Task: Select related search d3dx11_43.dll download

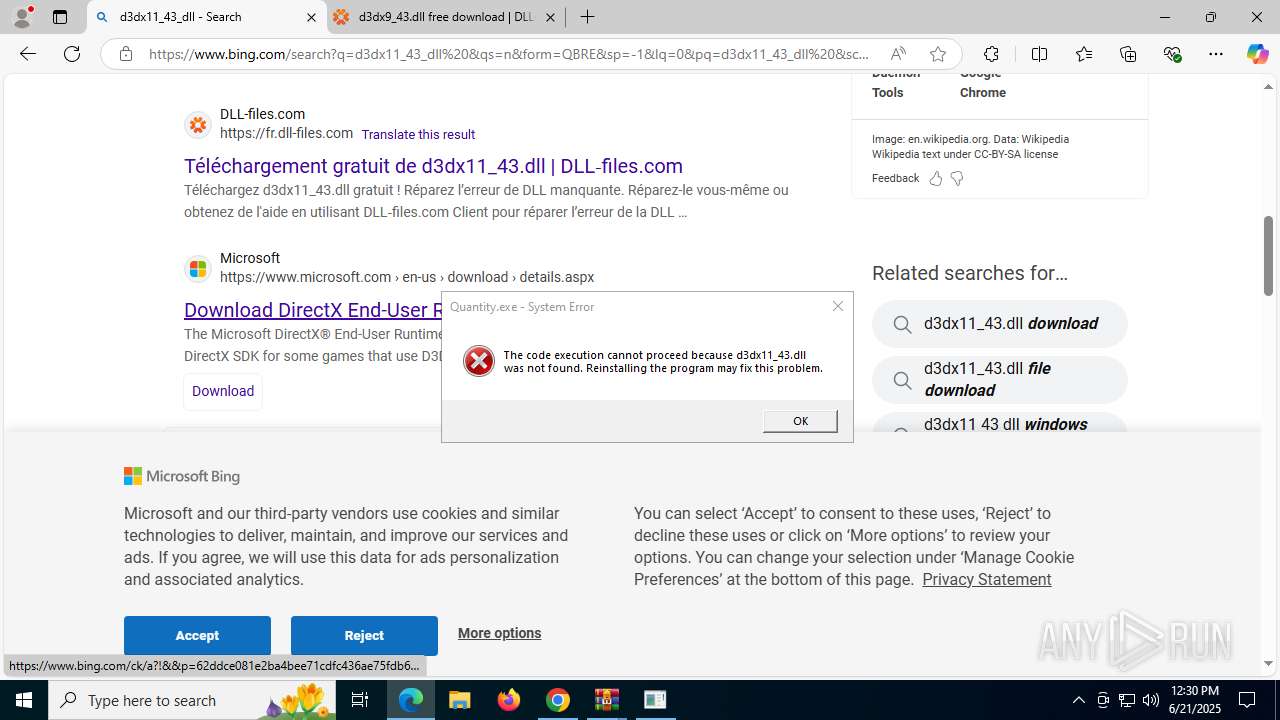Action: tap(1000, 324)
